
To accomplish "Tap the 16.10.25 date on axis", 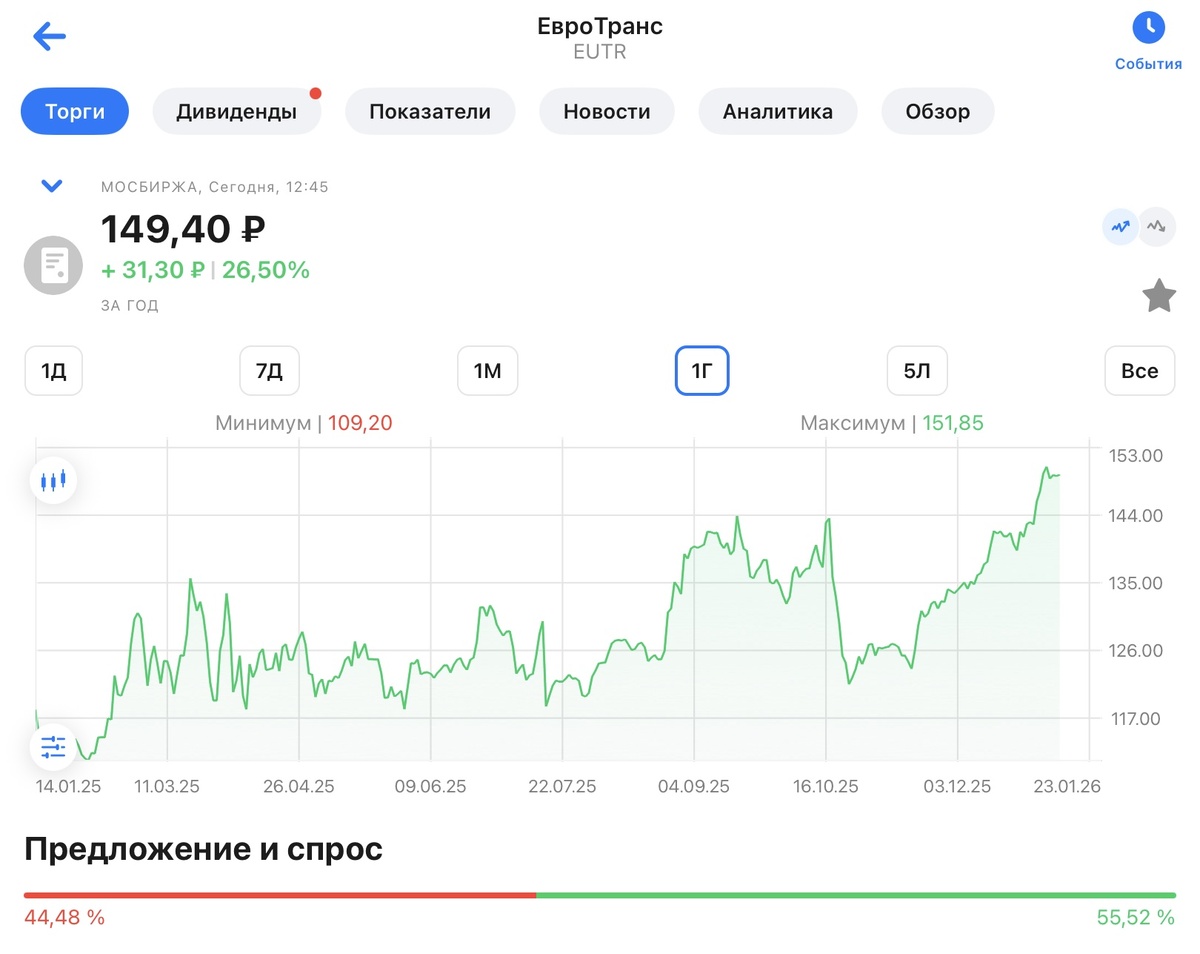I will point(825,787).
